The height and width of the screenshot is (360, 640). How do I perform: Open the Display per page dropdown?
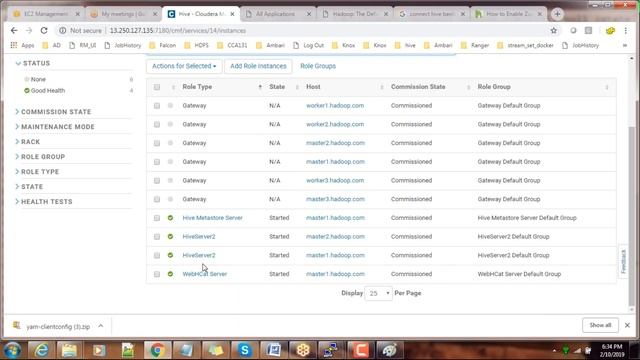(378, 293)
